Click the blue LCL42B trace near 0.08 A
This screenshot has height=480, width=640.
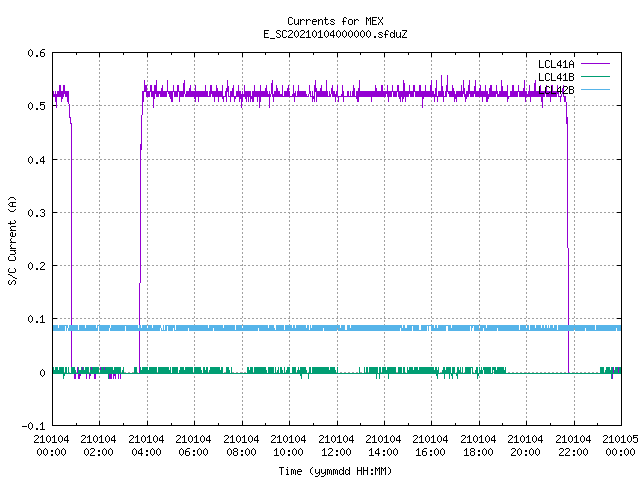point(337,328)
